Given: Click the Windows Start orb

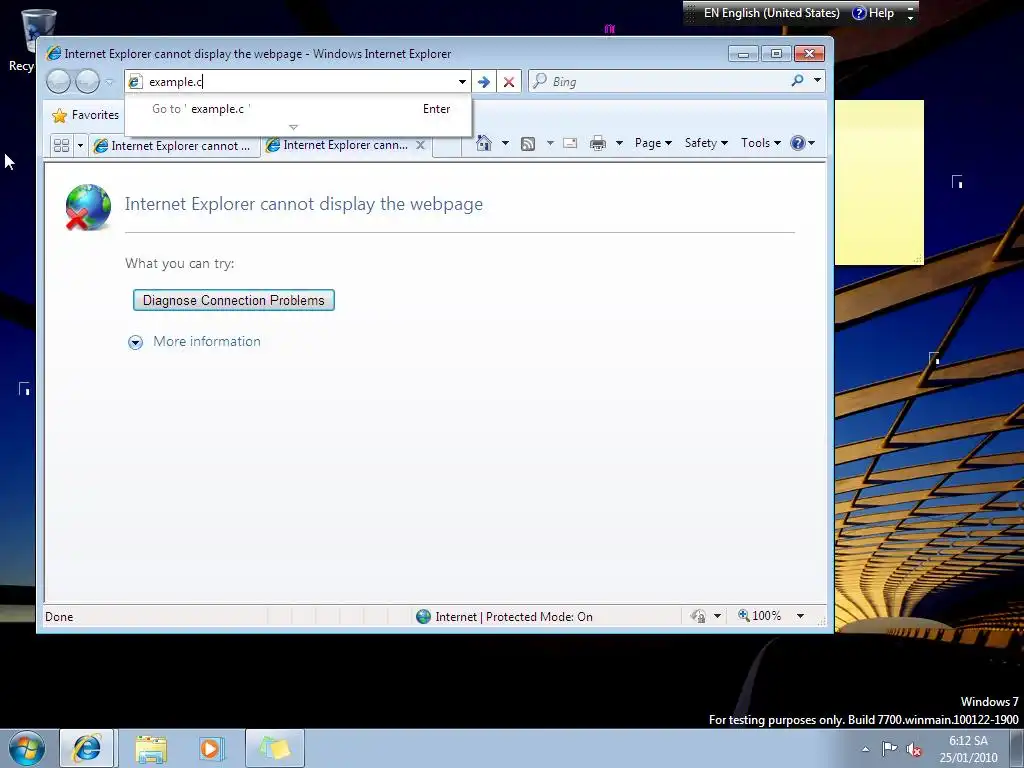Looking at the screenshot, I should [x=27, y=748].
